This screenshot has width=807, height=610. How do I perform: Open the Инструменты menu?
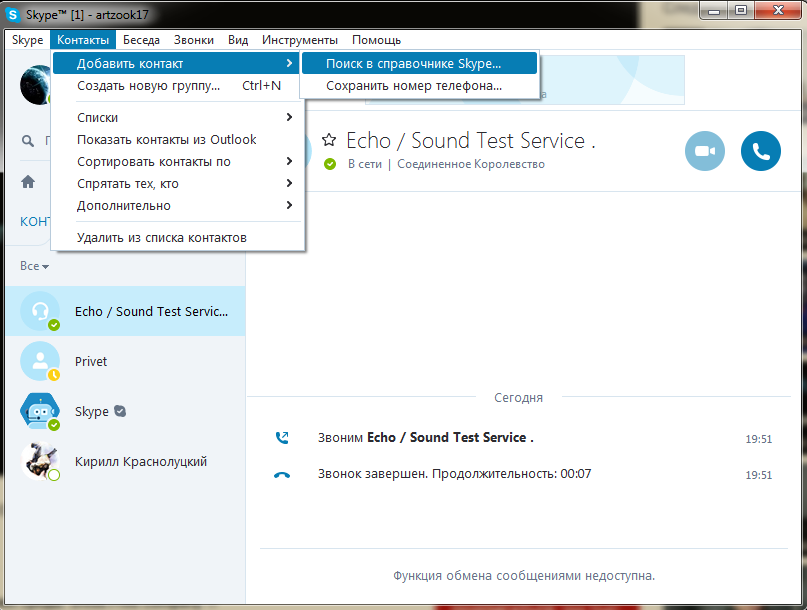[x=300, y=40]
